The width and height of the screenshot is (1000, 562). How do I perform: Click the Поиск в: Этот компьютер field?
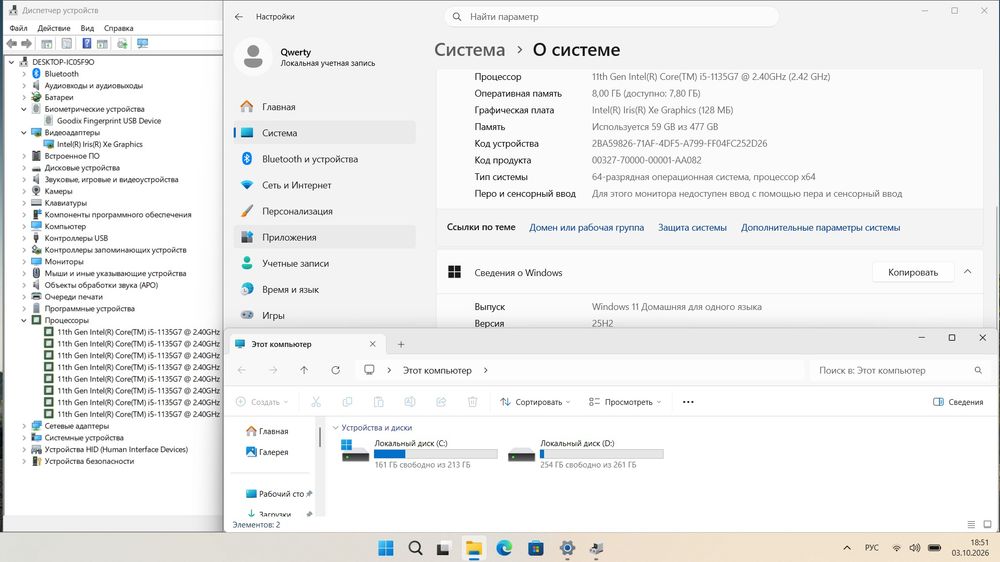click(899, 370)
